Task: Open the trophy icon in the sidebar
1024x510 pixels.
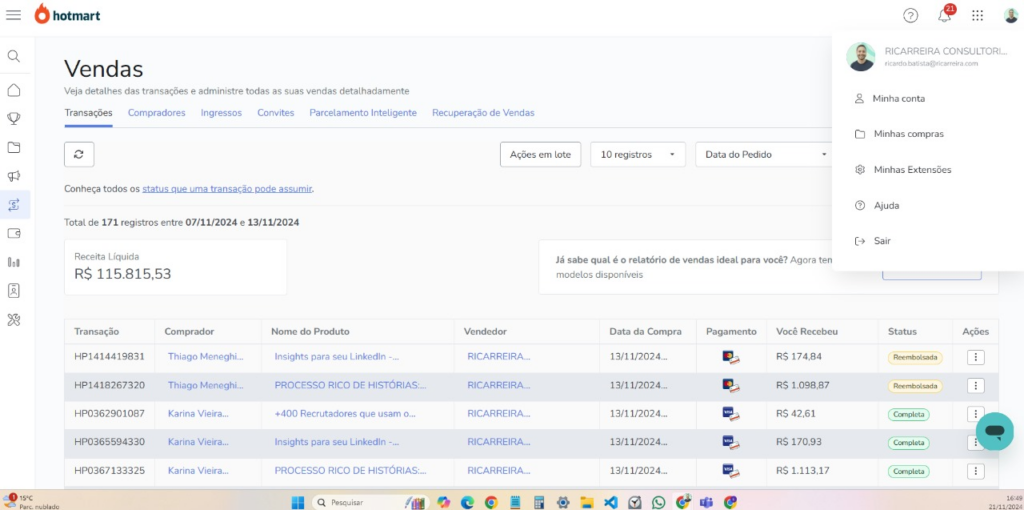Action: tap(14, 118)
